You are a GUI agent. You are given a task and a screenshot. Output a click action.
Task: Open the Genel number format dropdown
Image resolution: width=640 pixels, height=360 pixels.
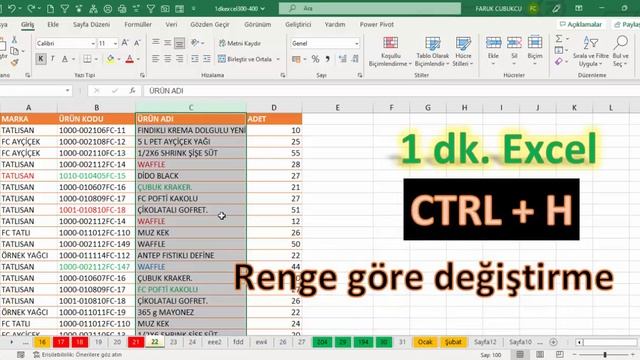[357, 43]
